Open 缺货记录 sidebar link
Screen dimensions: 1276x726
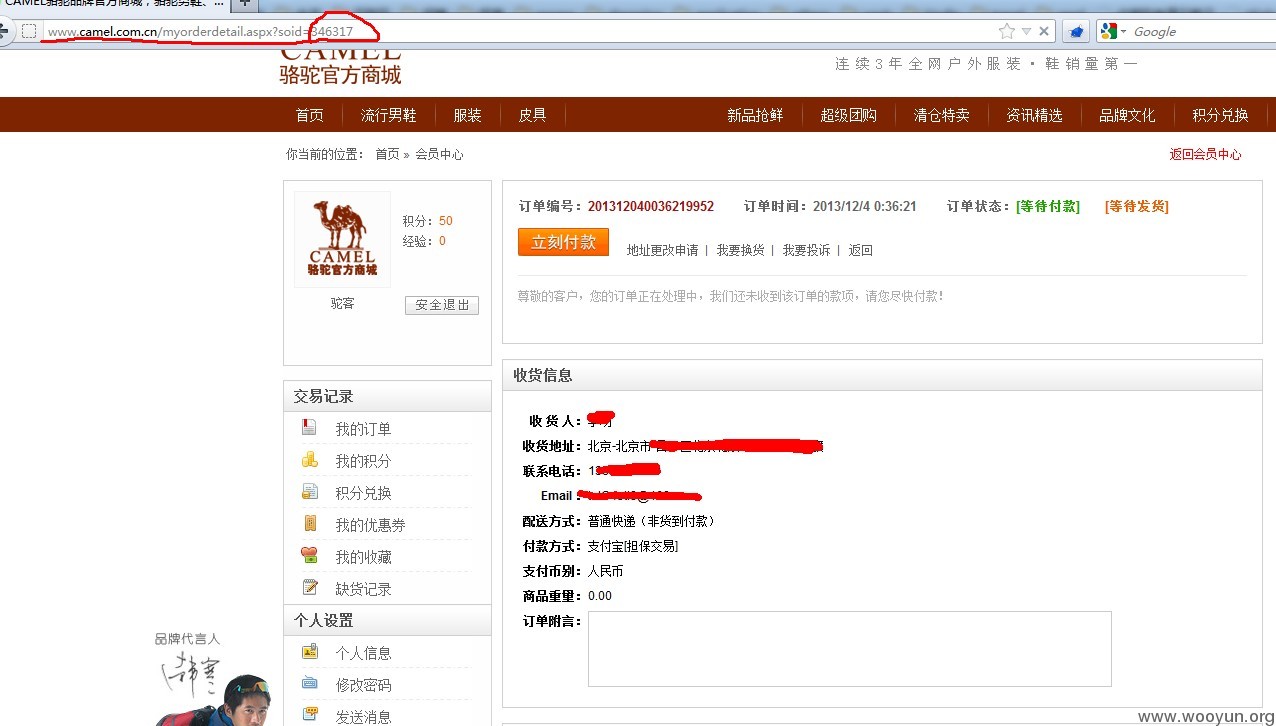click(363, 589)
